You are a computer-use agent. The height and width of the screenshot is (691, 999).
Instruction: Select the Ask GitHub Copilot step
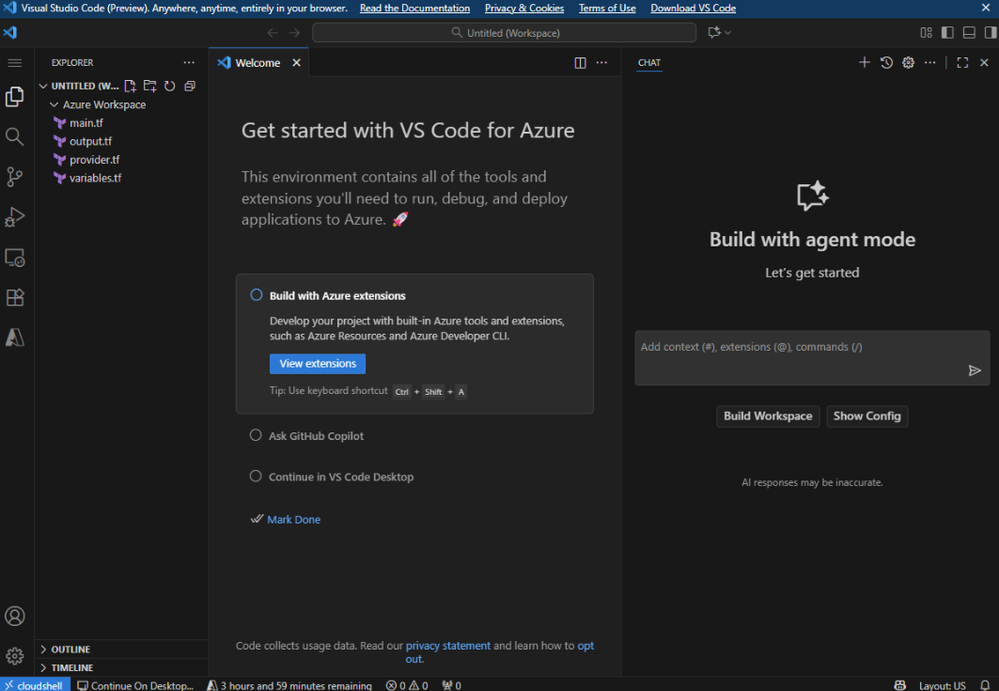point(316,436)
